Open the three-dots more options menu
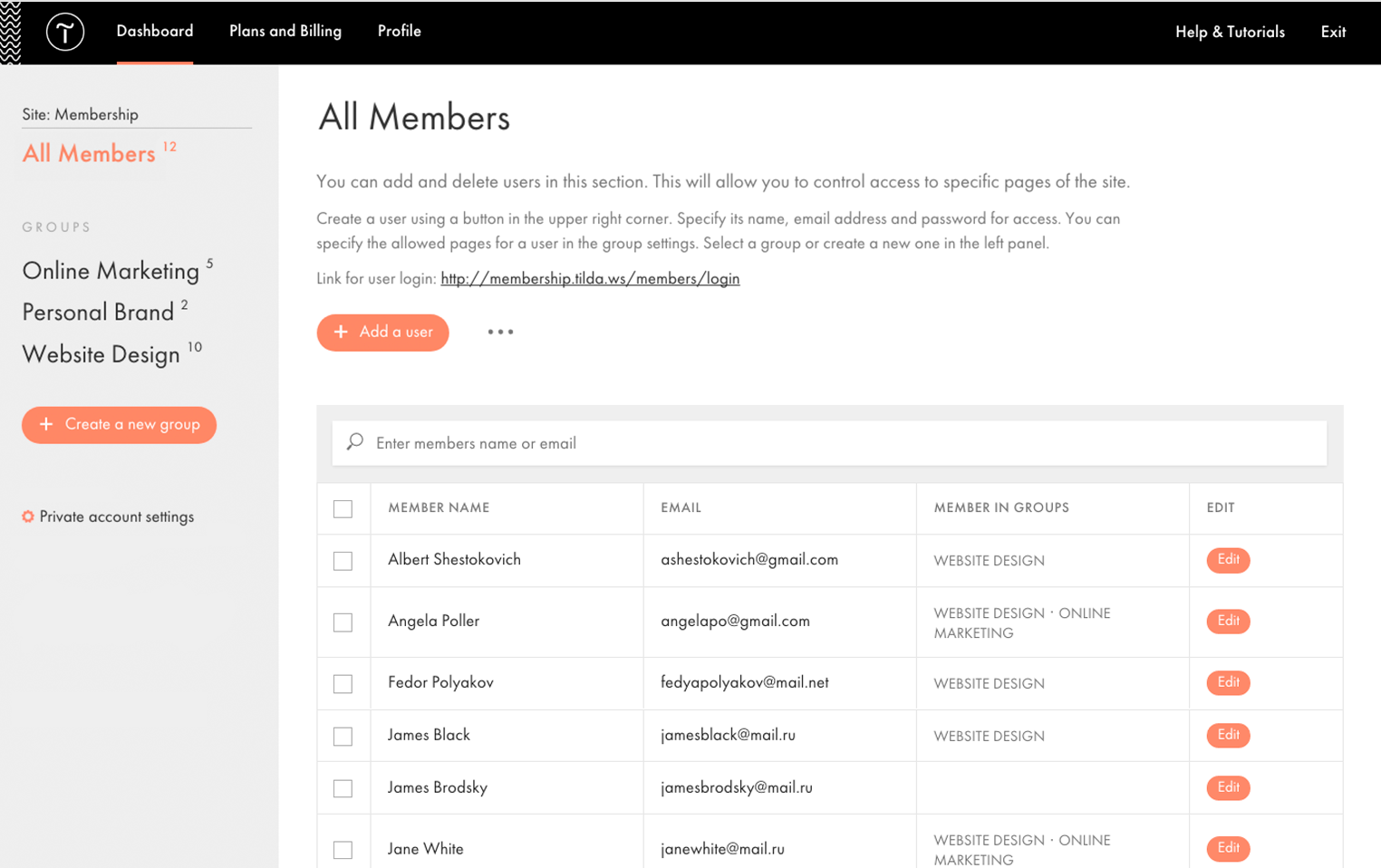 500,333
